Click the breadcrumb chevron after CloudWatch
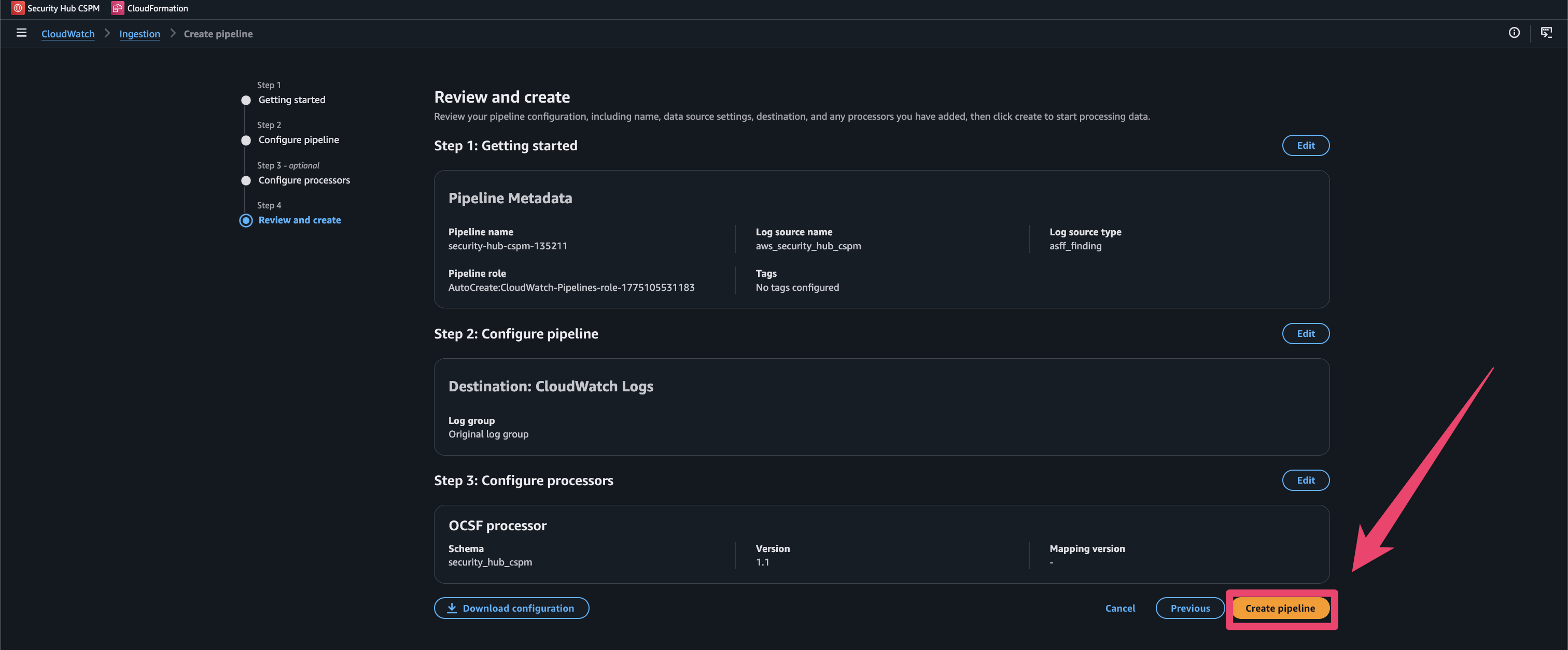The width and height of the screenshot is (1568, 650). [x=107, y=34]
